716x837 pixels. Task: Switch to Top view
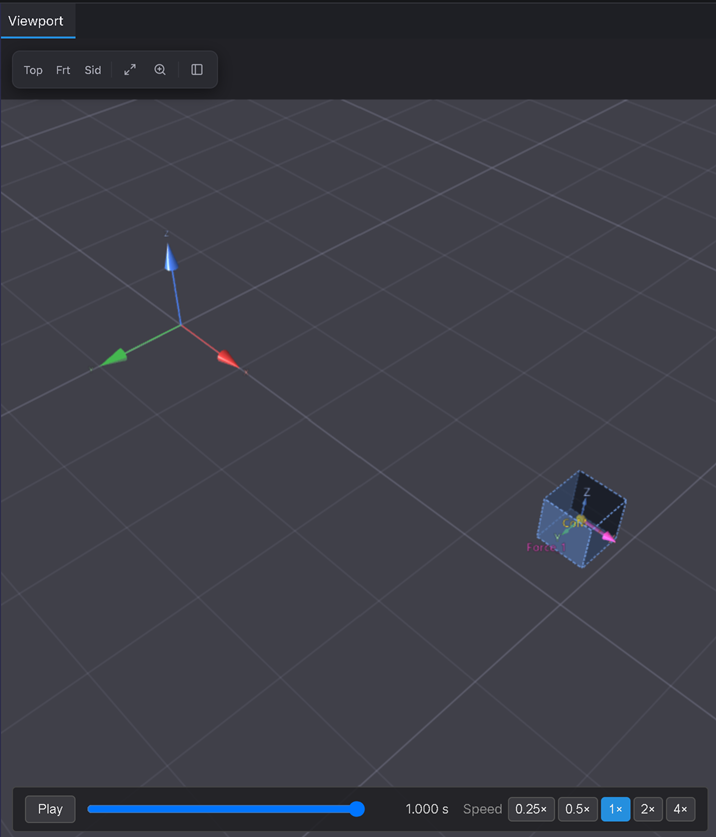coord(33,70)
